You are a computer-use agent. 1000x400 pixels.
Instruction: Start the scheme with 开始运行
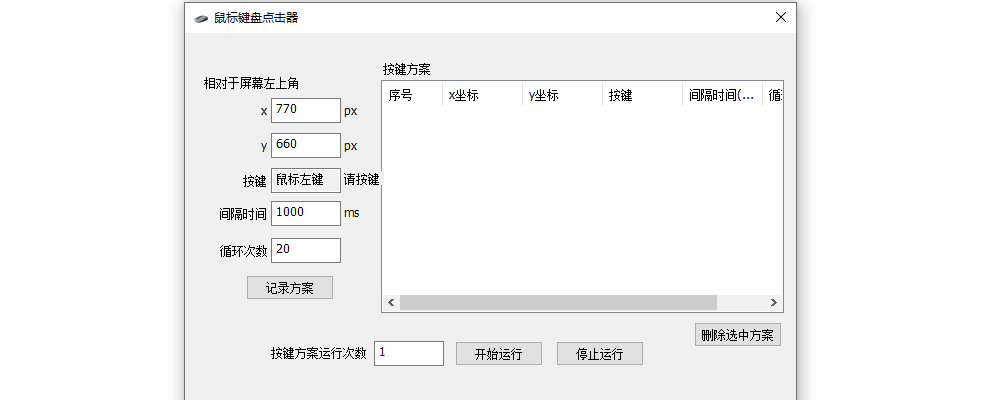point(498,354)
